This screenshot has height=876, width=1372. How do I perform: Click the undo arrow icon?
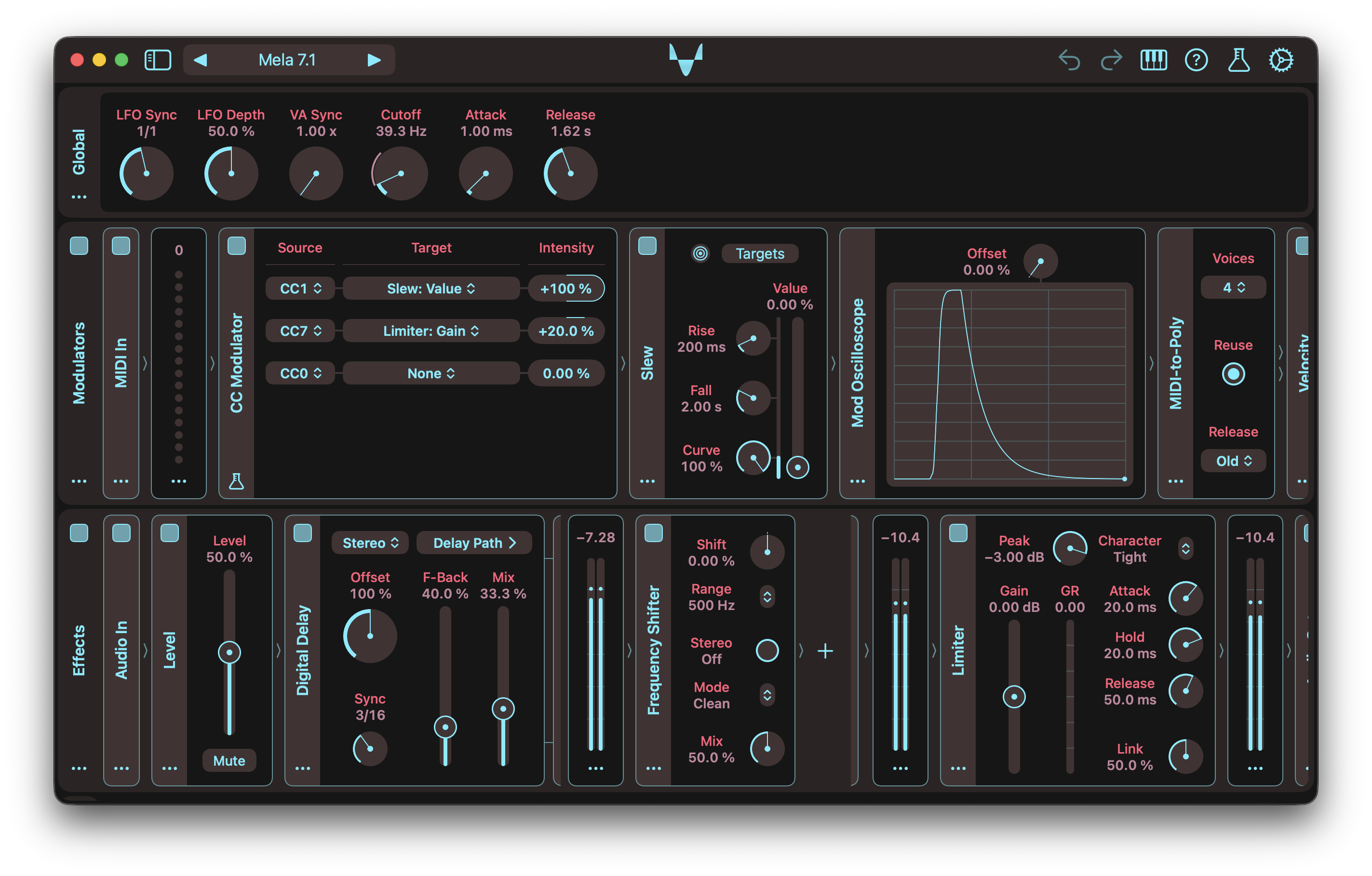(1069, 60)
